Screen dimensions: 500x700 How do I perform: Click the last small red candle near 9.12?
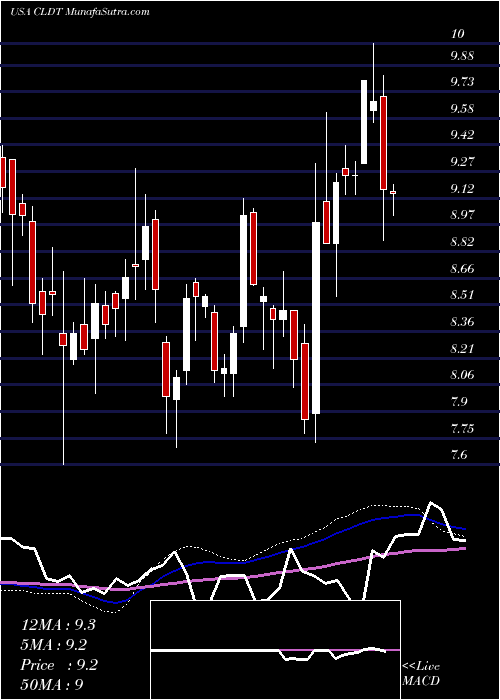[x=393, y=192]
